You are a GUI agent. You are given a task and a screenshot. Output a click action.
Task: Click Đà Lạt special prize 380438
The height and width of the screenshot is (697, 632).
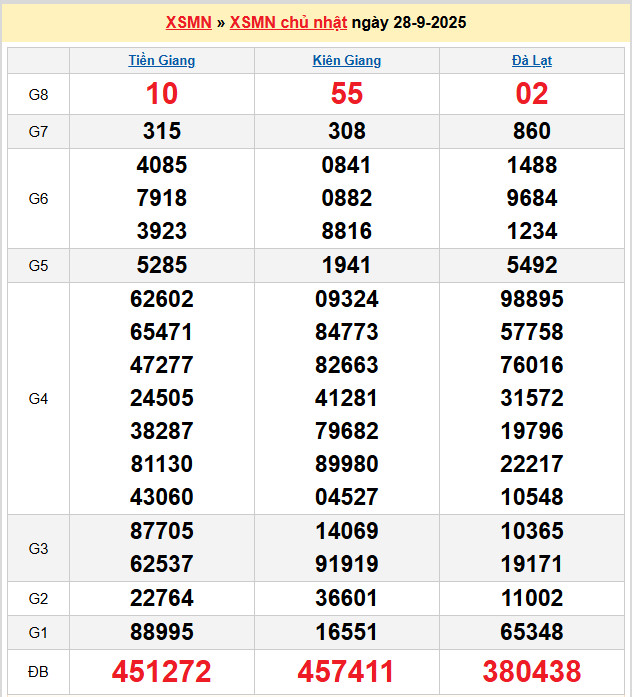point(532,671)
